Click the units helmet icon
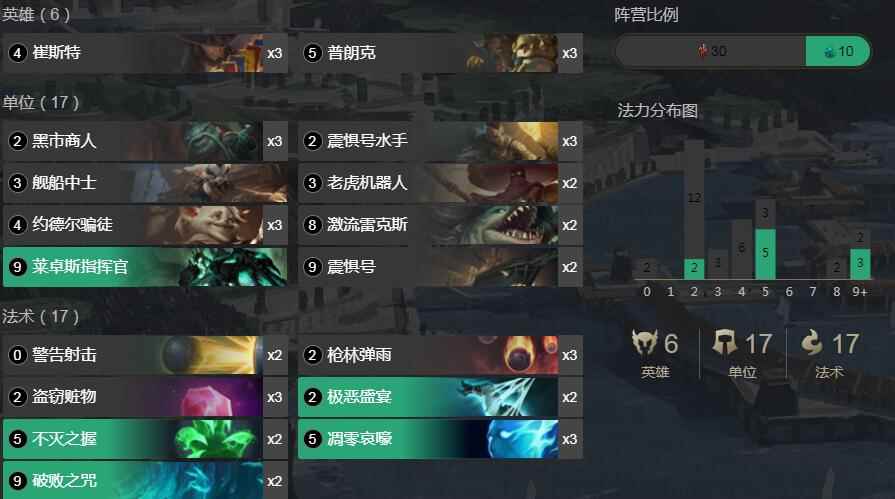This screenshot has height=499, width=895. pyautogui.click(x=725, y=343)
